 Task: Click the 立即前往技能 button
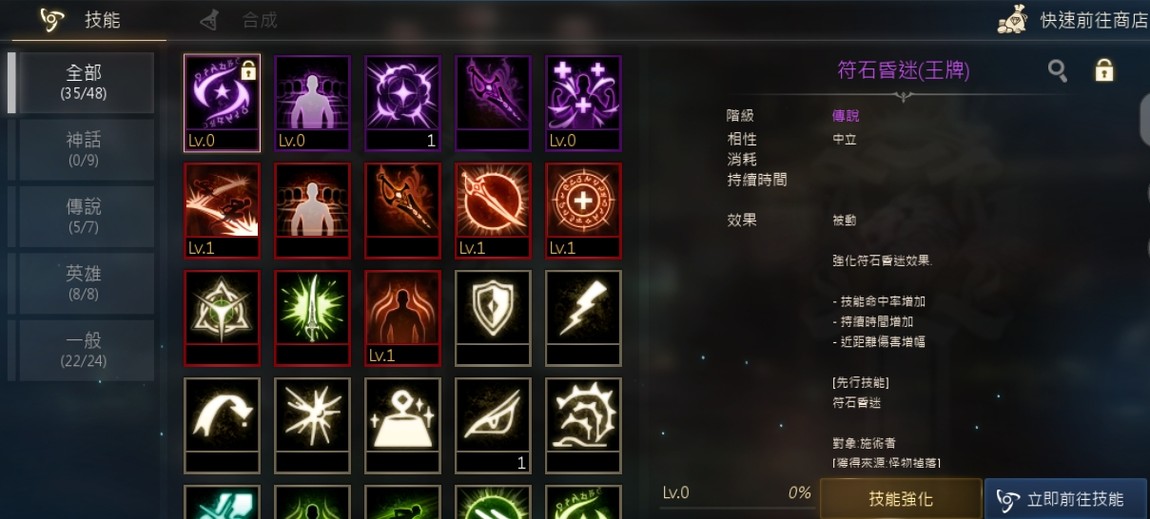1066,499
